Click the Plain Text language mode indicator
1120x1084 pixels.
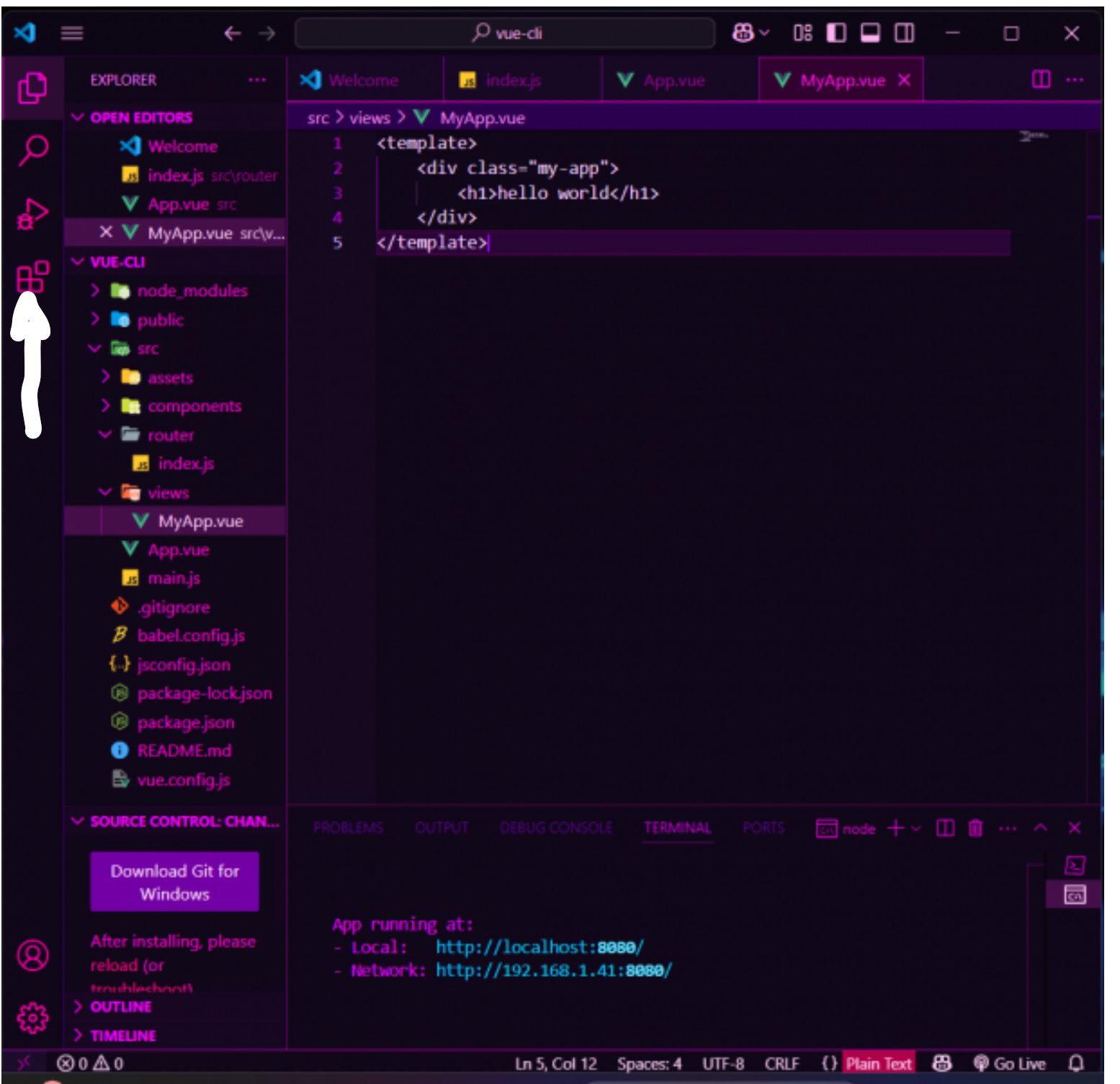[878, 1064]
